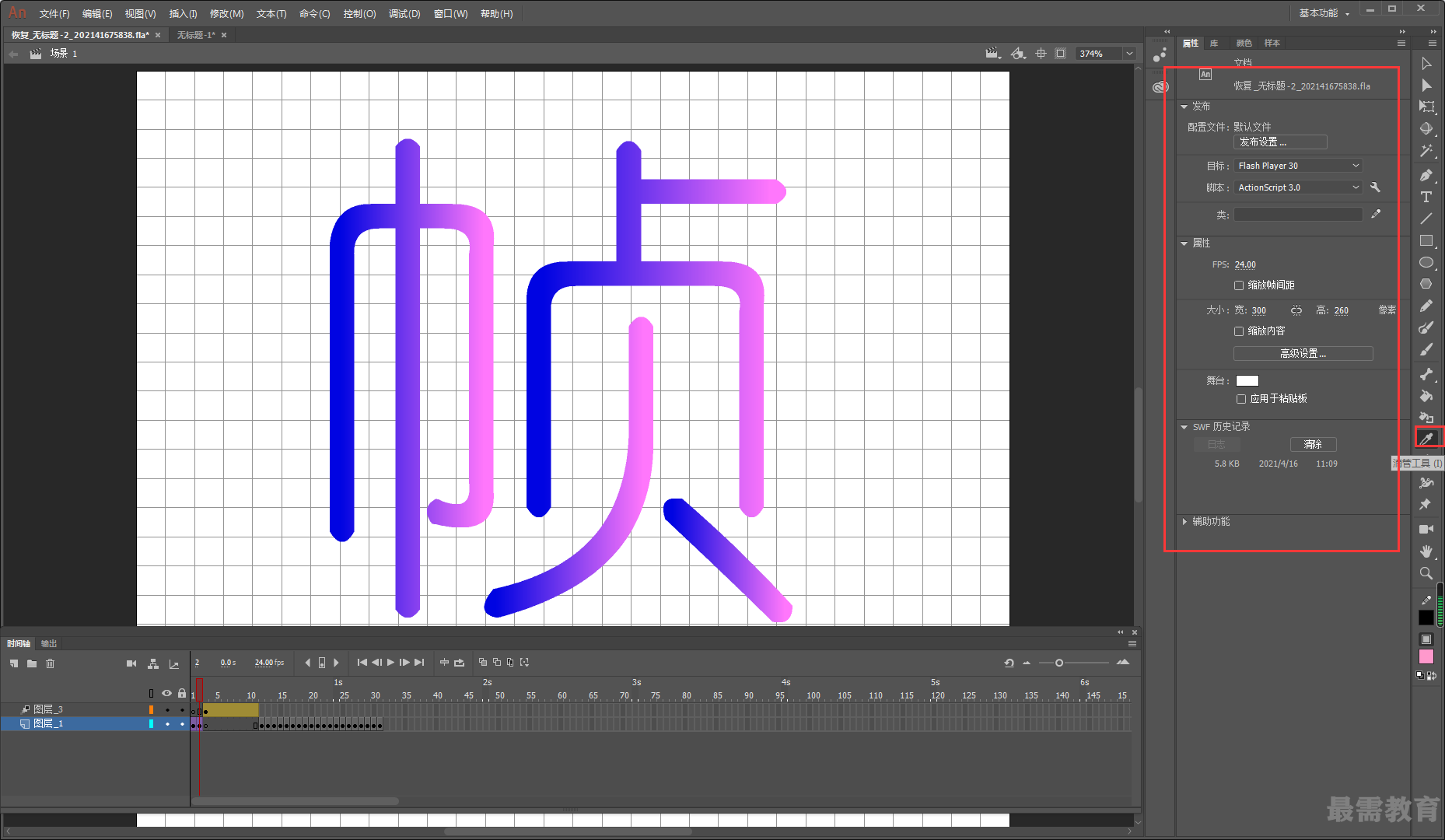Enable the 缩放内容 checkbox
Image resolution: width=1445 pixels, height=840 pixels.
pos(1239,331)
